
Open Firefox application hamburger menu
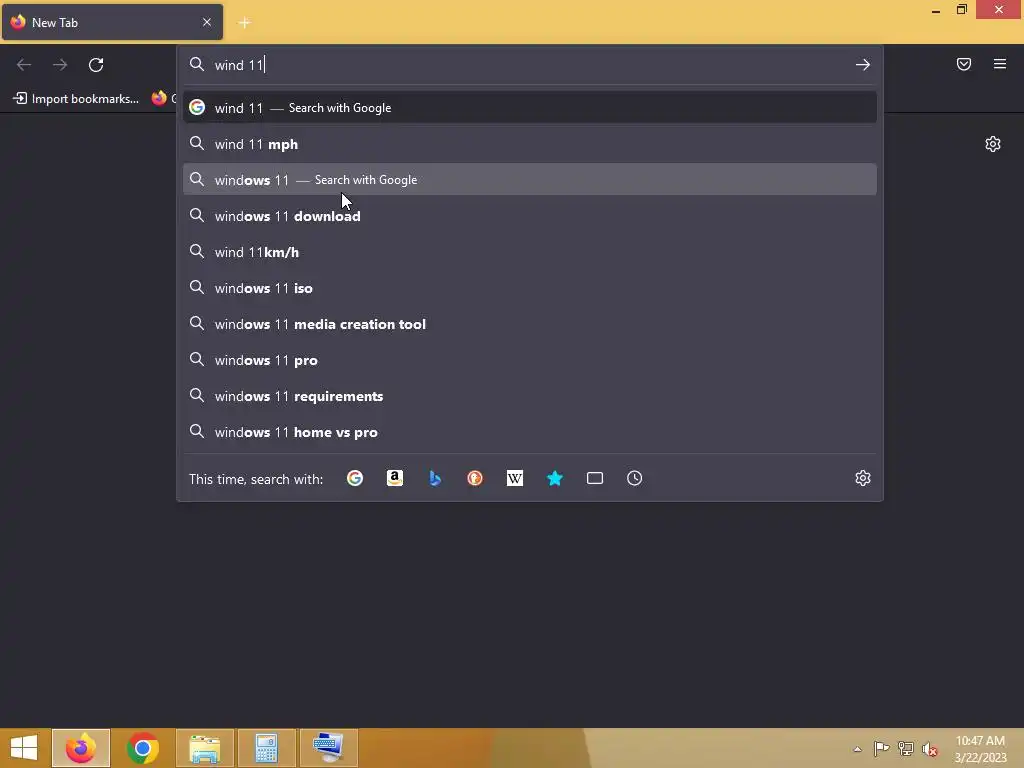(x=1000, y=64)
